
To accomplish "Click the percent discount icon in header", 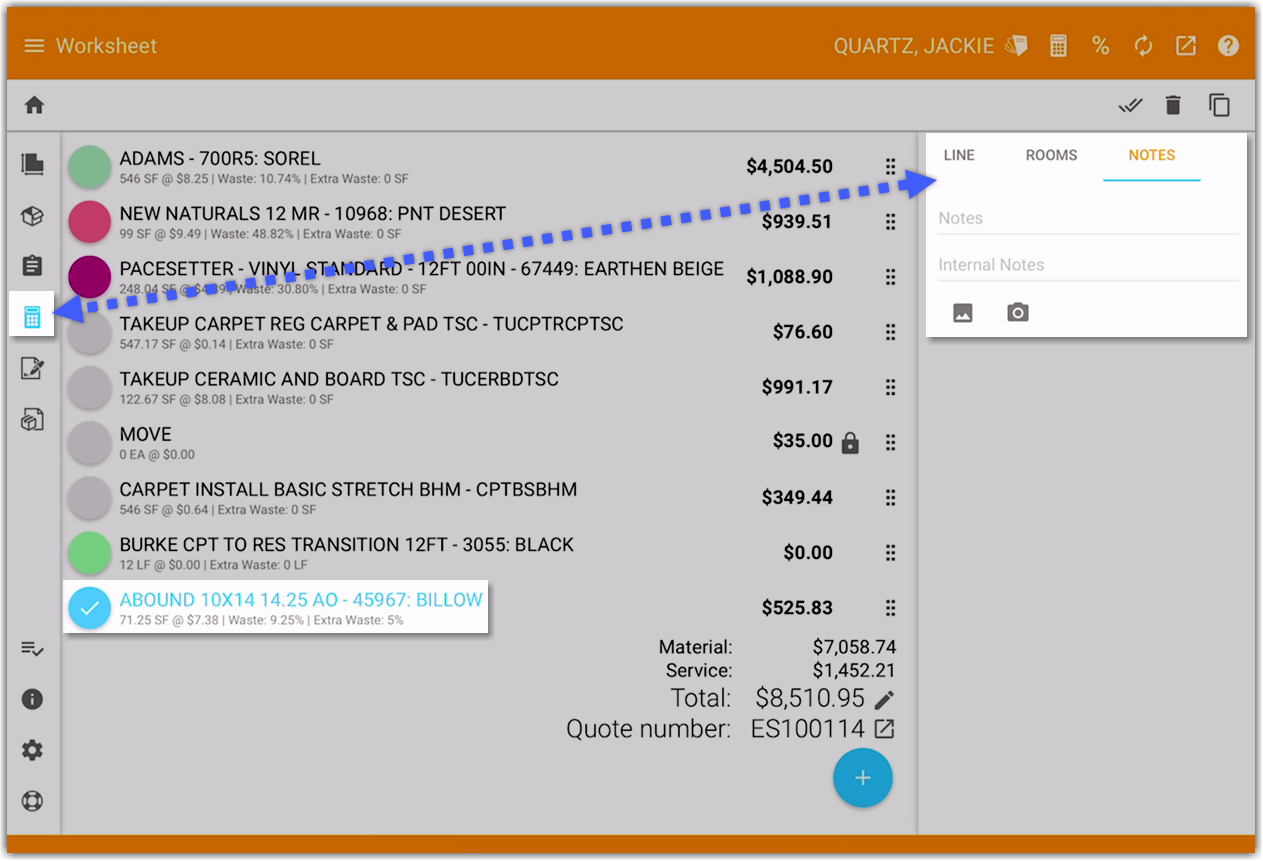I will pos(1101,46).
